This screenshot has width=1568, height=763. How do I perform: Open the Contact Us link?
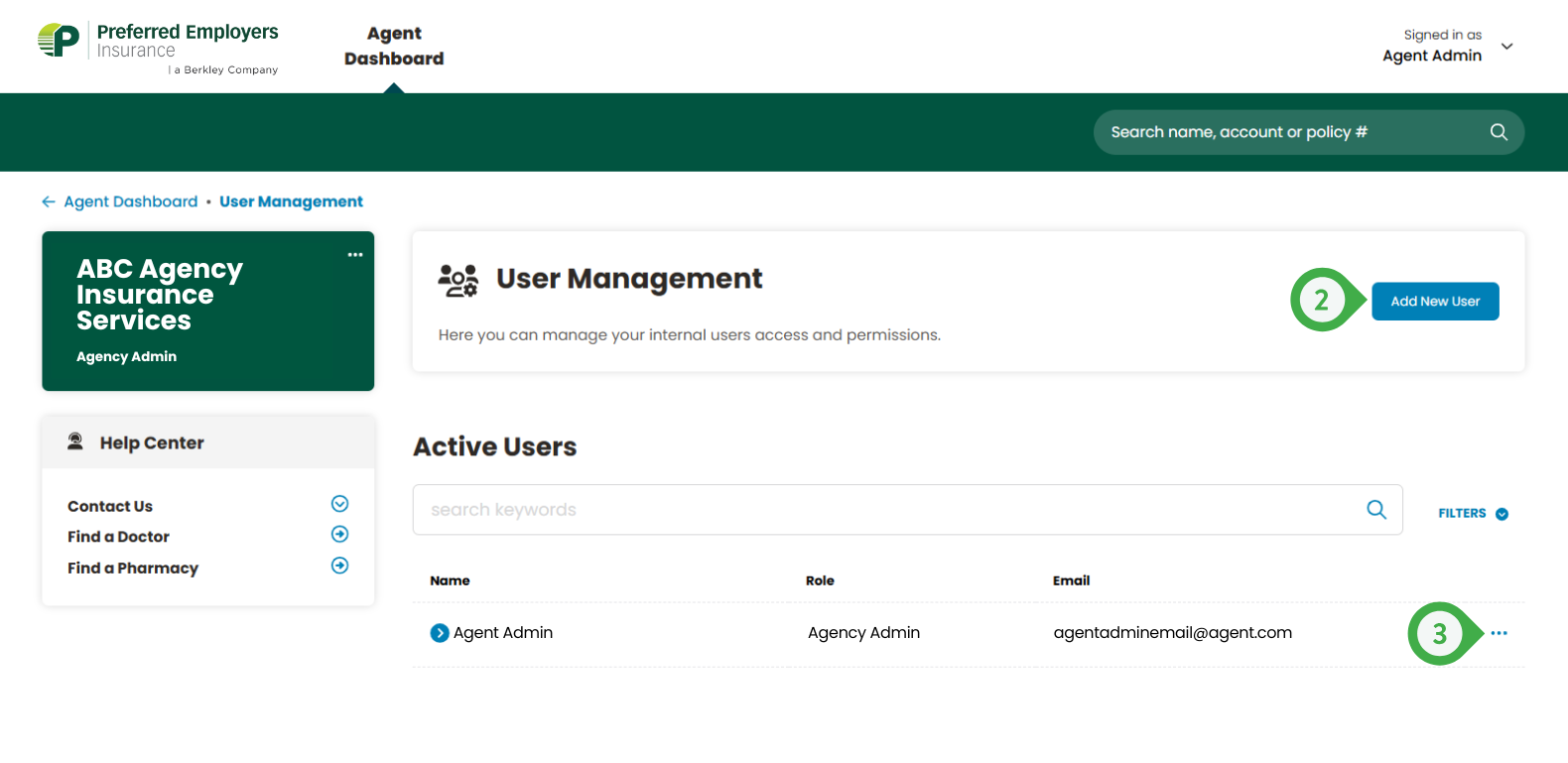[110, 506]
